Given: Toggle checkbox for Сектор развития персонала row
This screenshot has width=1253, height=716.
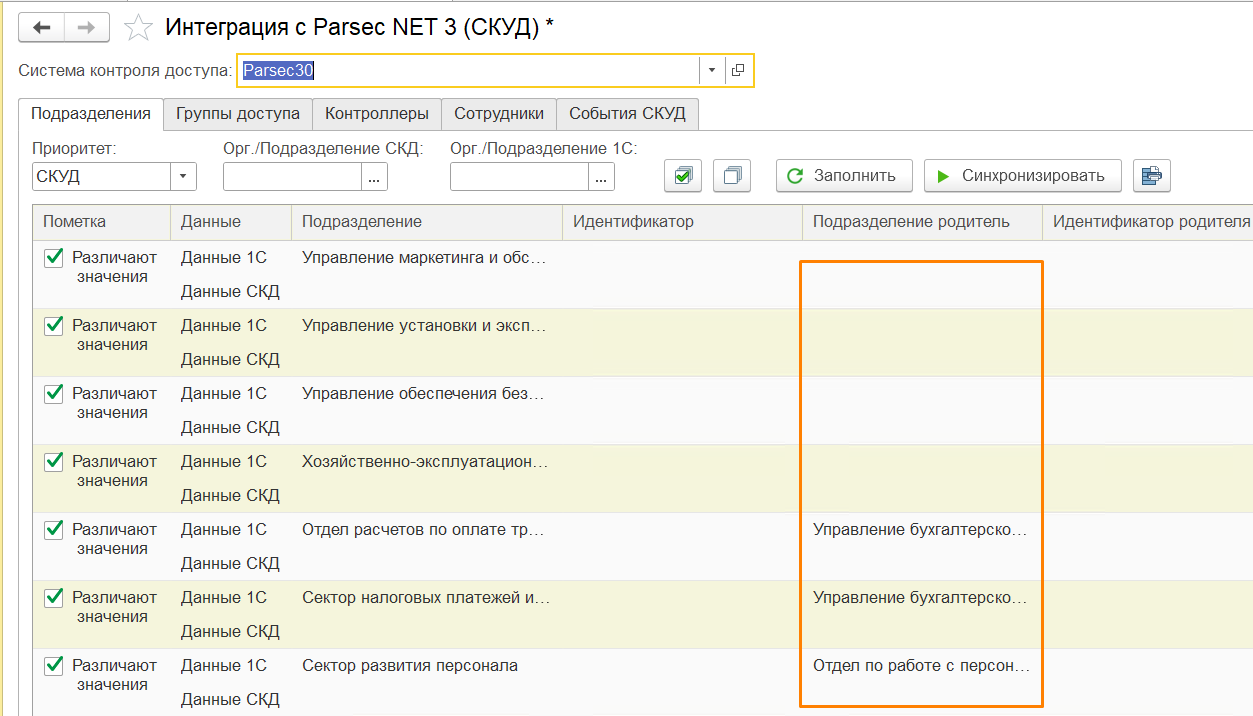Looking at the screenshot, I should click(x=54, y=666).
